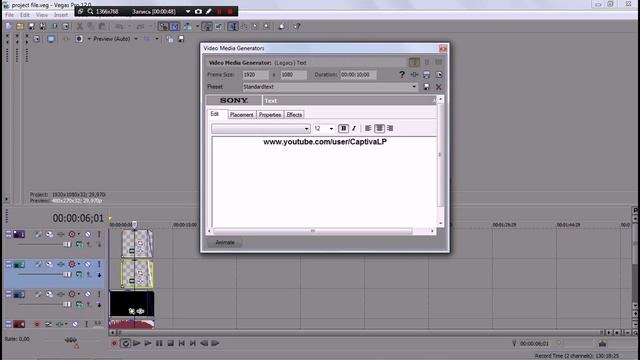The width and height of the screenshot is (640, 360).
Task: Click the Save icon in main toolbar
Action: [x=31, y=27]
